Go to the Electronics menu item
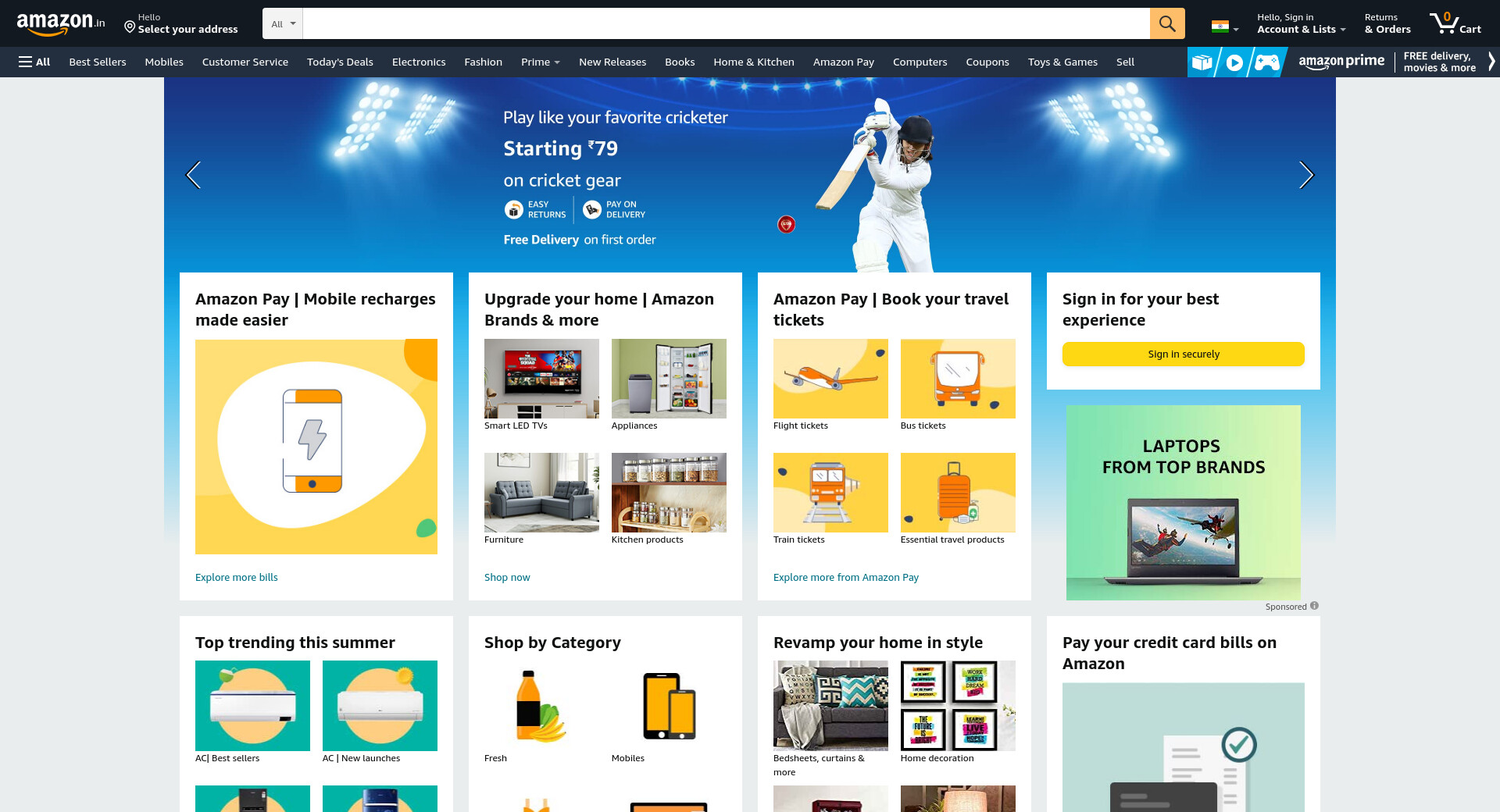Screen dimensions: 1500x812 (x=418, y=62)
